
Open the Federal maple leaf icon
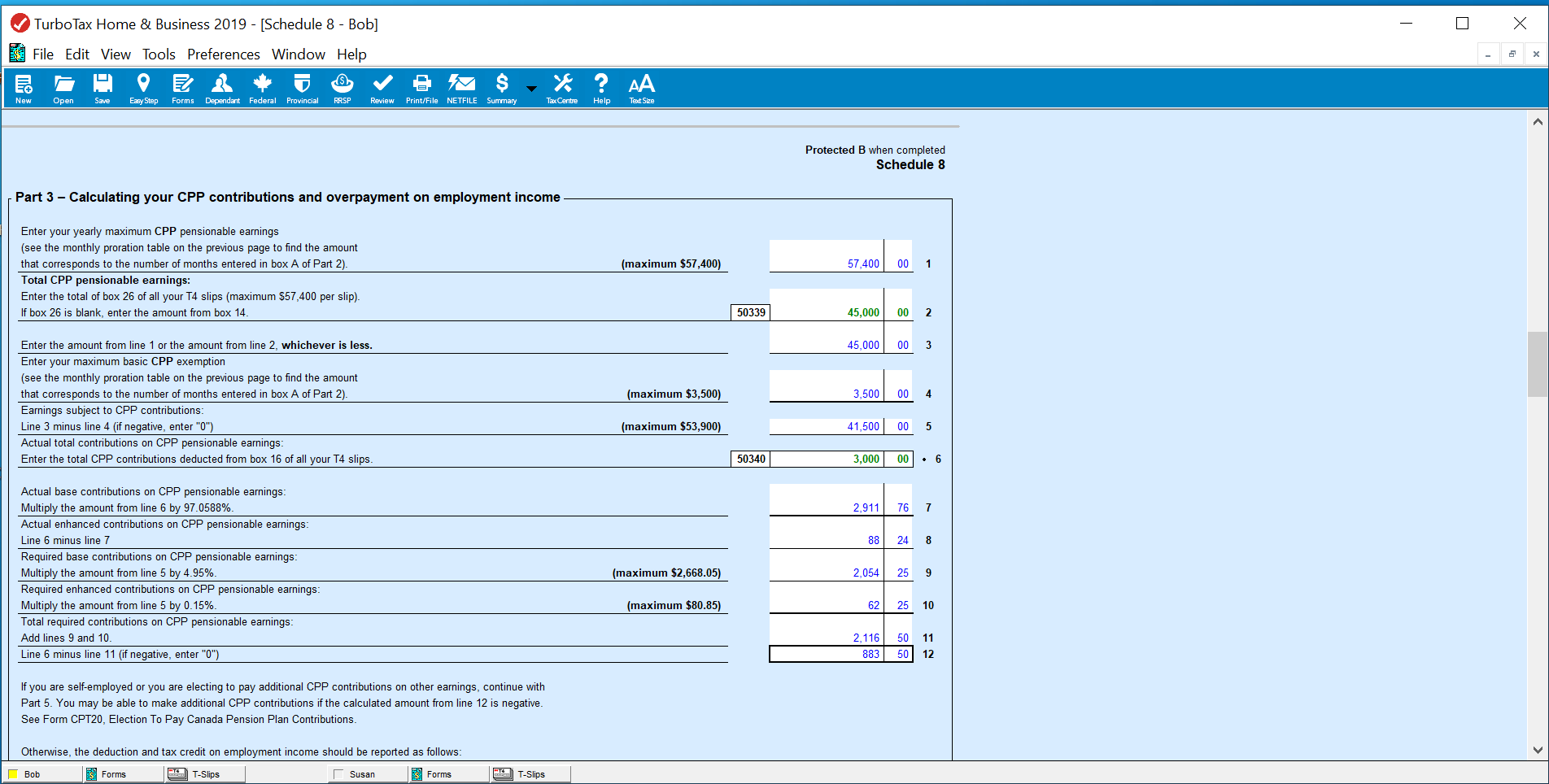point(262,89)
